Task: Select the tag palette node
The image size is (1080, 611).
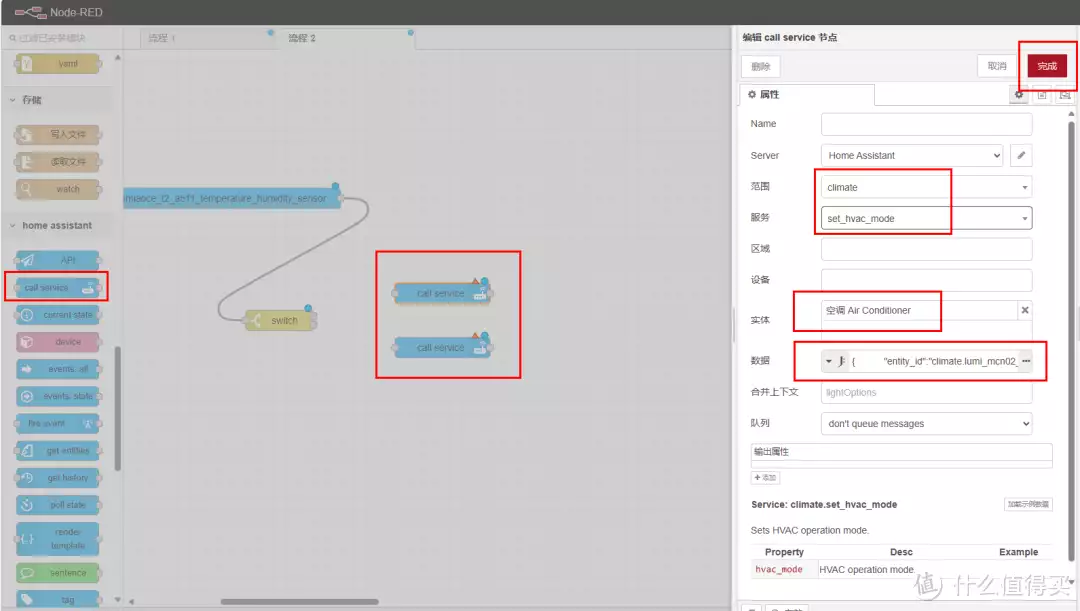Action: click(x=59, y=600)
